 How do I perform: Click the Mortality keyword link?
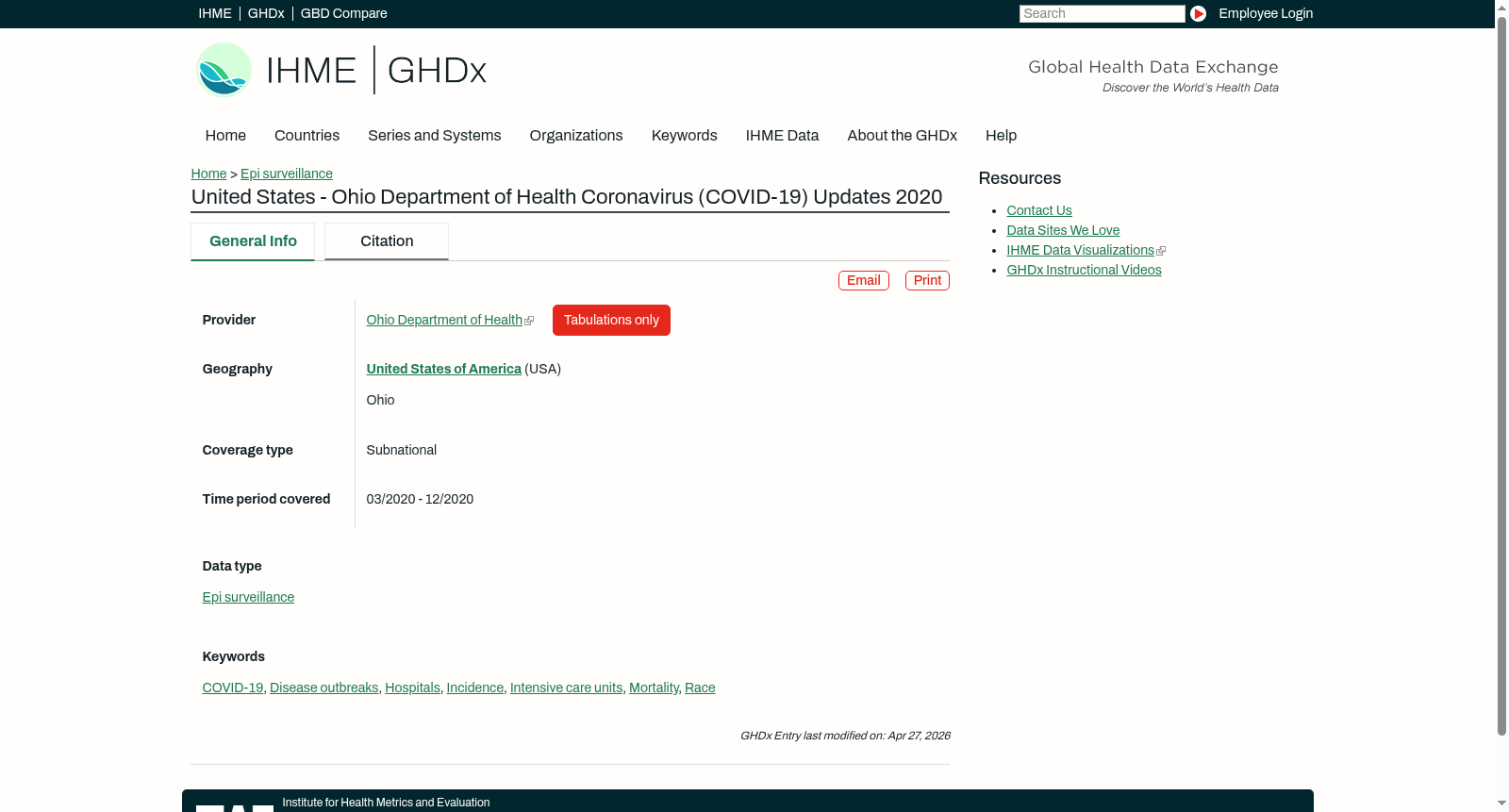tap(654, 688)
